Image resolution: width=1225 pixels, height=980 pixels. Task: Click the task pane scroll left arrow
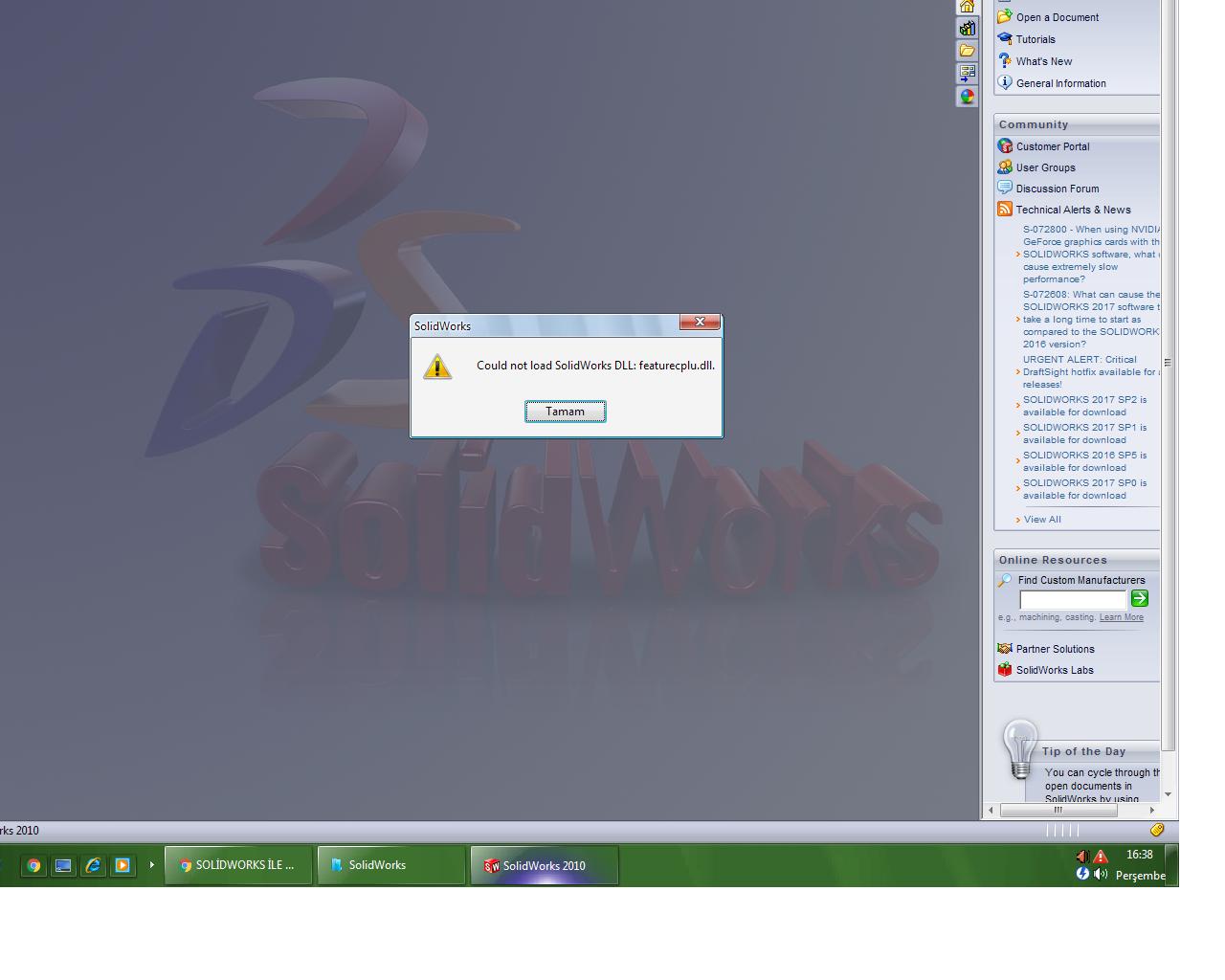click(989, 811)
